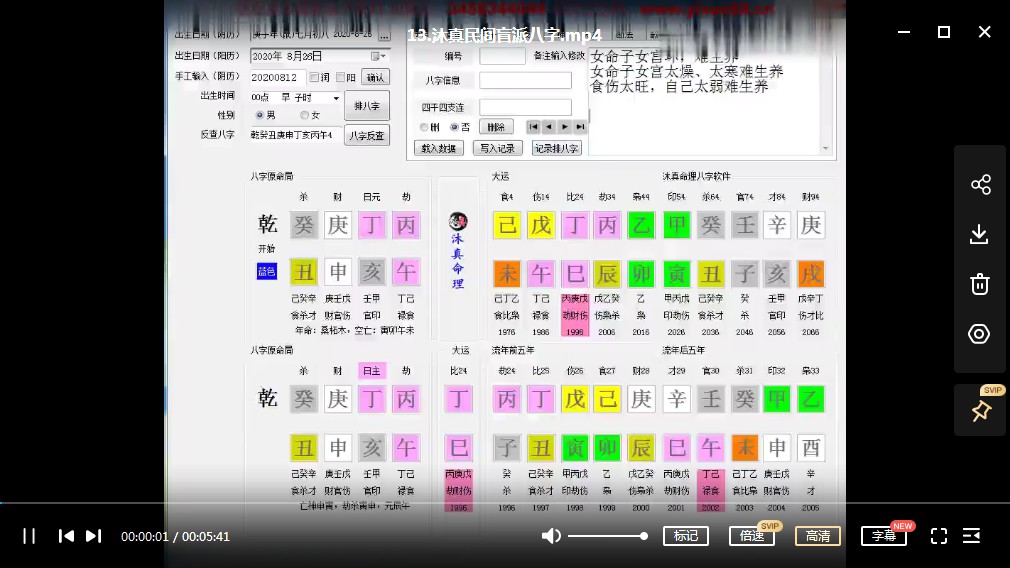The image size is (1010, 568).
Task: Click the 标记 button
Action: pyautogui.click(x=686, y=536)
